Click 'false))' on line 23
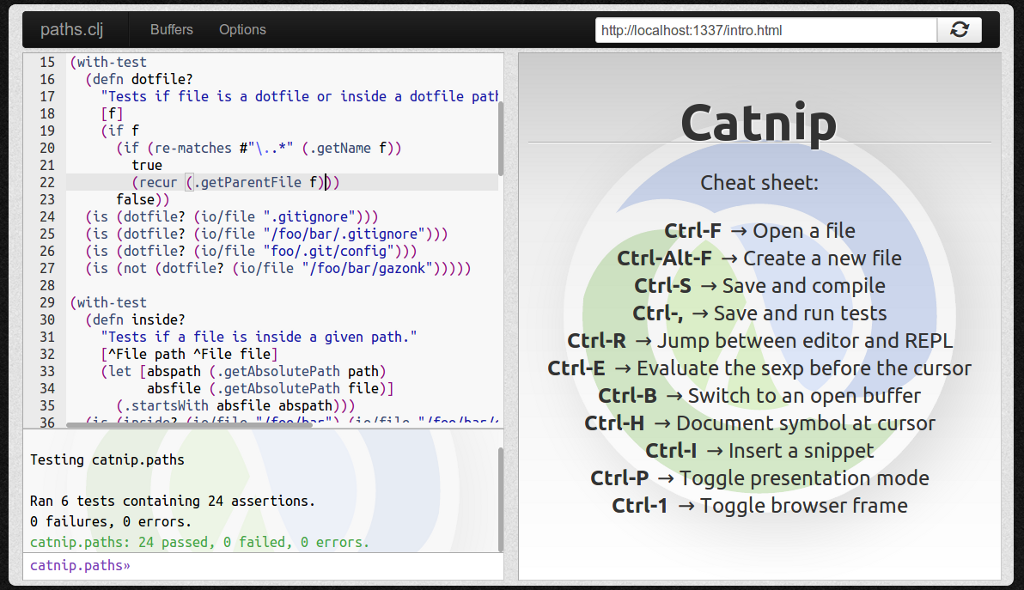1024x590 pixels. (x=143, y=199)
